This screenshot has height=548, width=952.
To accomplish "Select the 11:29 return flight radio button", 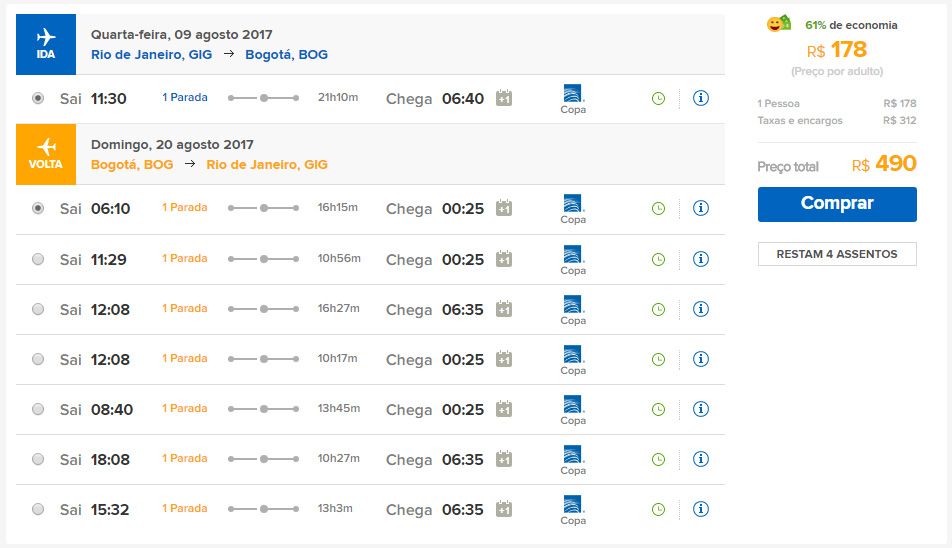I will click(38, 259).
